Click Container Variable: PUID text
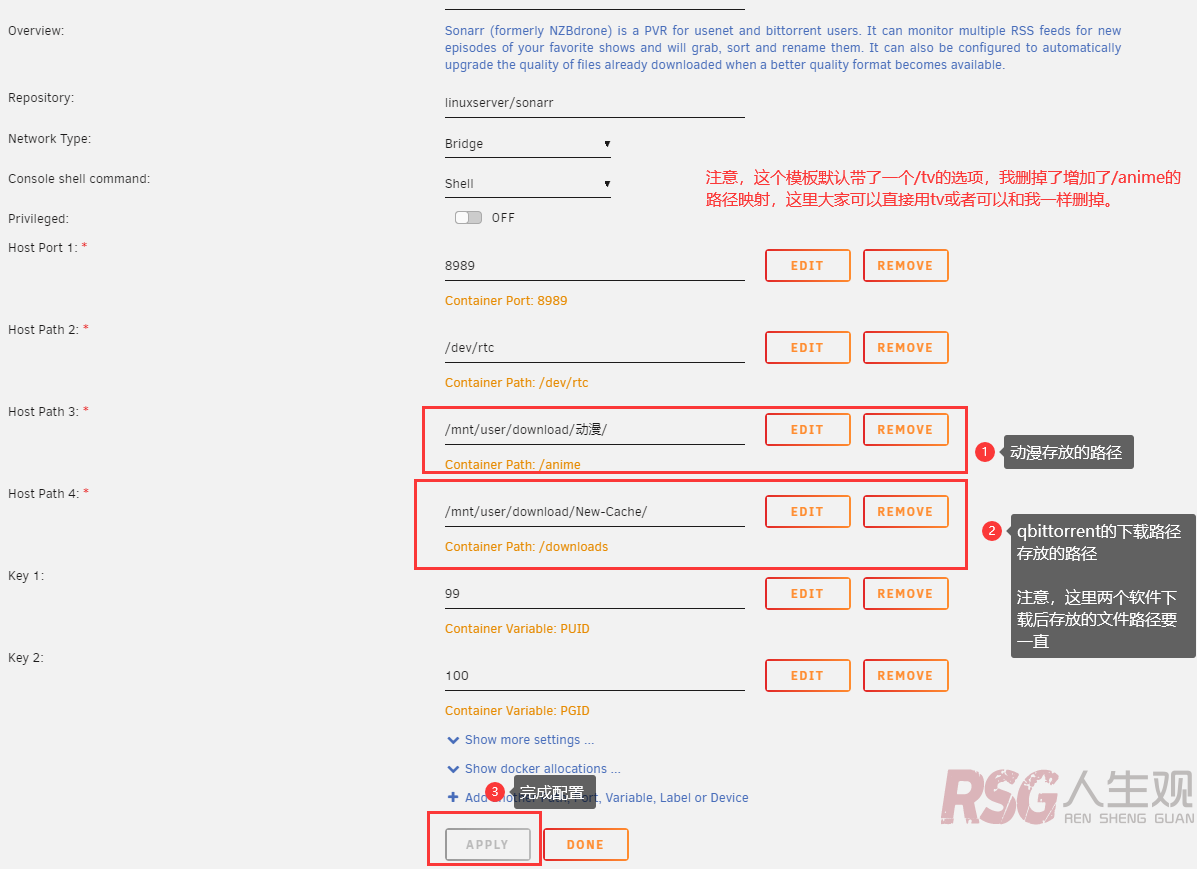 pos(517,628)
